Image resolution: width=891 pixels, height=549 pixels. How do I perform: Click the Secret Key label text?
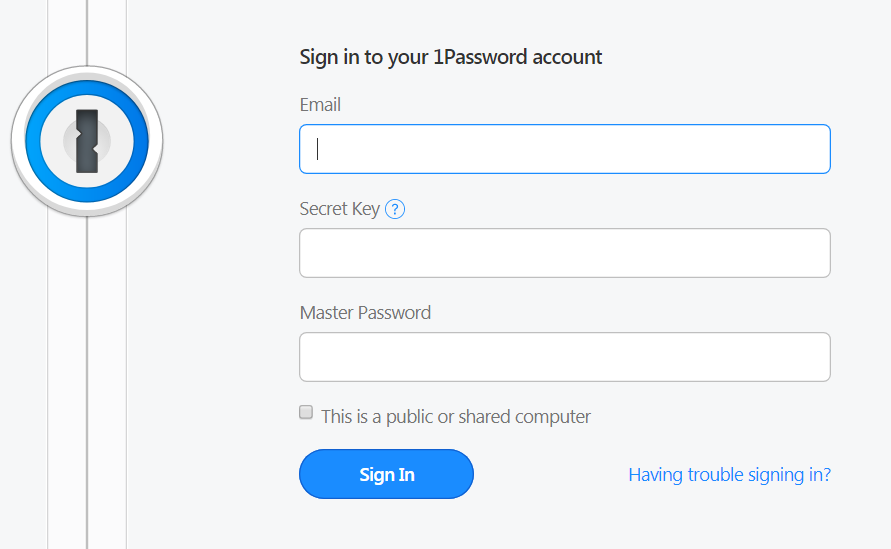[x=339, y=209]
